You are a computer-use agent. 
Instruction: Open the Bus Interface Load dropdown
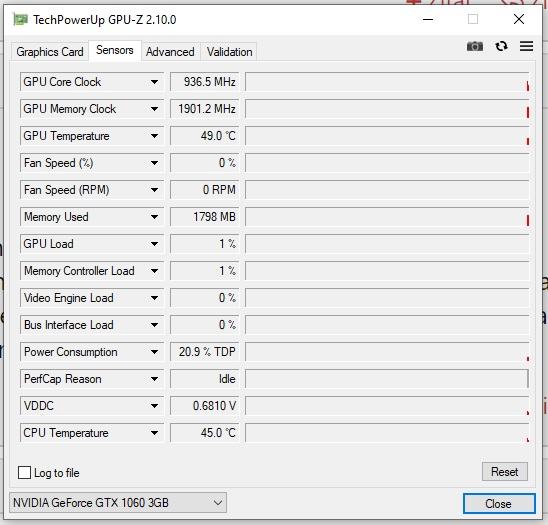(92, 325)
